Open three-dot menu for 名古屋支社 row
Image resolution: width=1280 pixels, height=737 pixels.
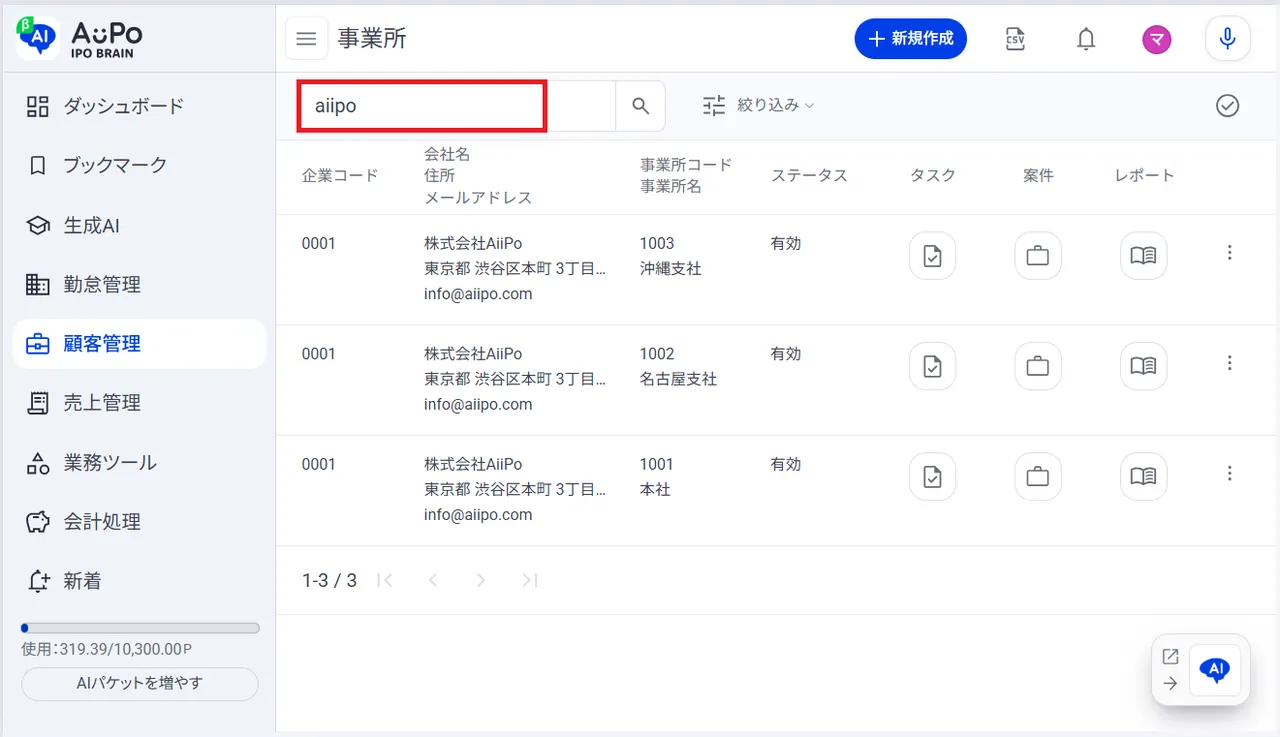[x=1230, y=363]
